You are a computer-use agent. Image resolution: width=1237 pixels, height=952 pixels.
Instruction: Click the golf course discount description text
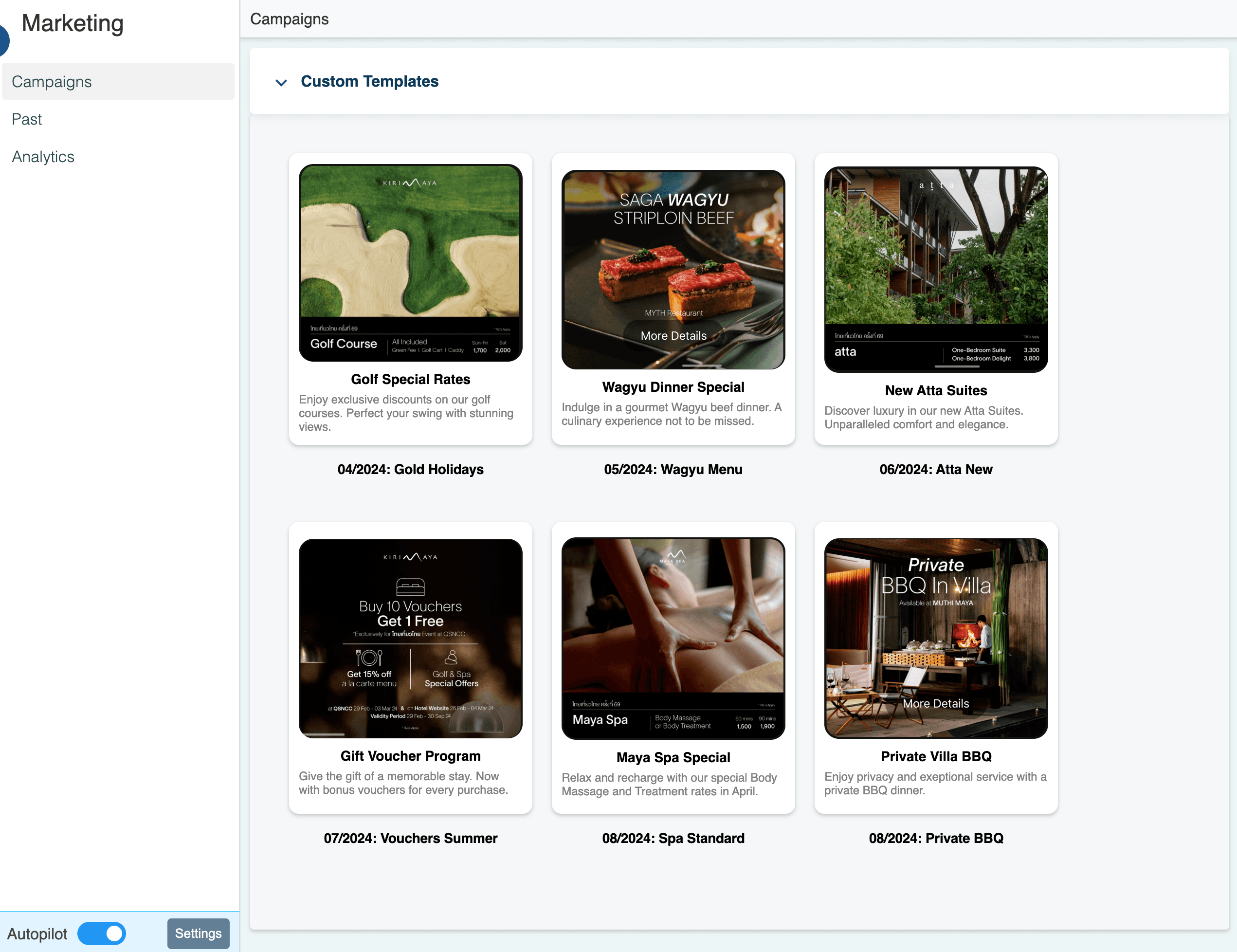pos(406,413)
